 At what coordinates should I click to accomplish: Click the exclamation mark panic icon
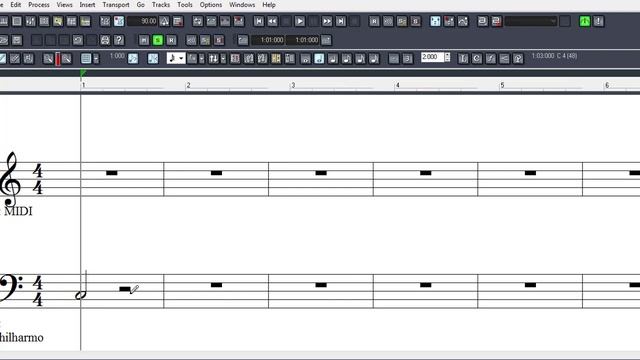598,21
